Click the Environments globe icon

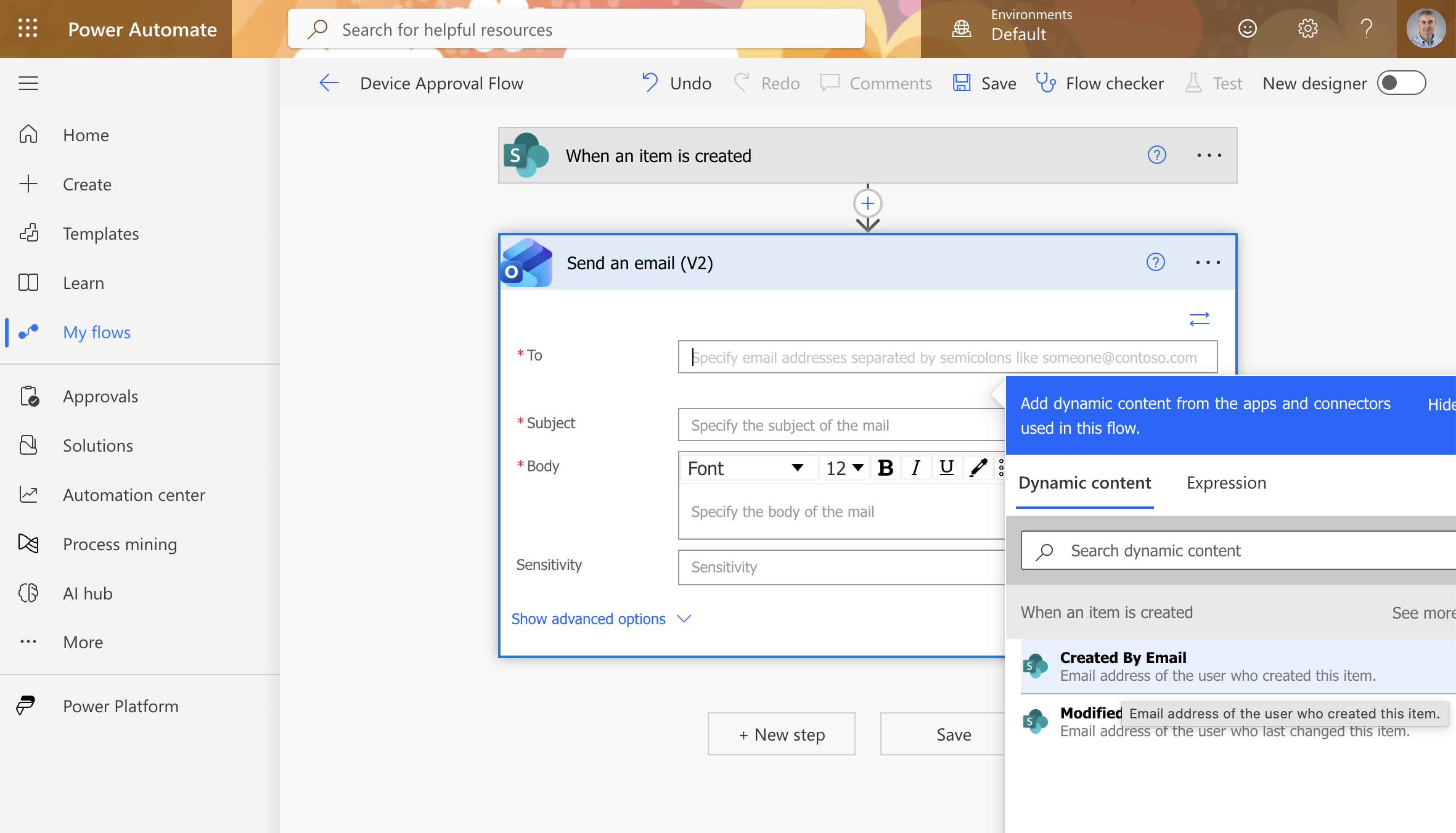point(962,28)
